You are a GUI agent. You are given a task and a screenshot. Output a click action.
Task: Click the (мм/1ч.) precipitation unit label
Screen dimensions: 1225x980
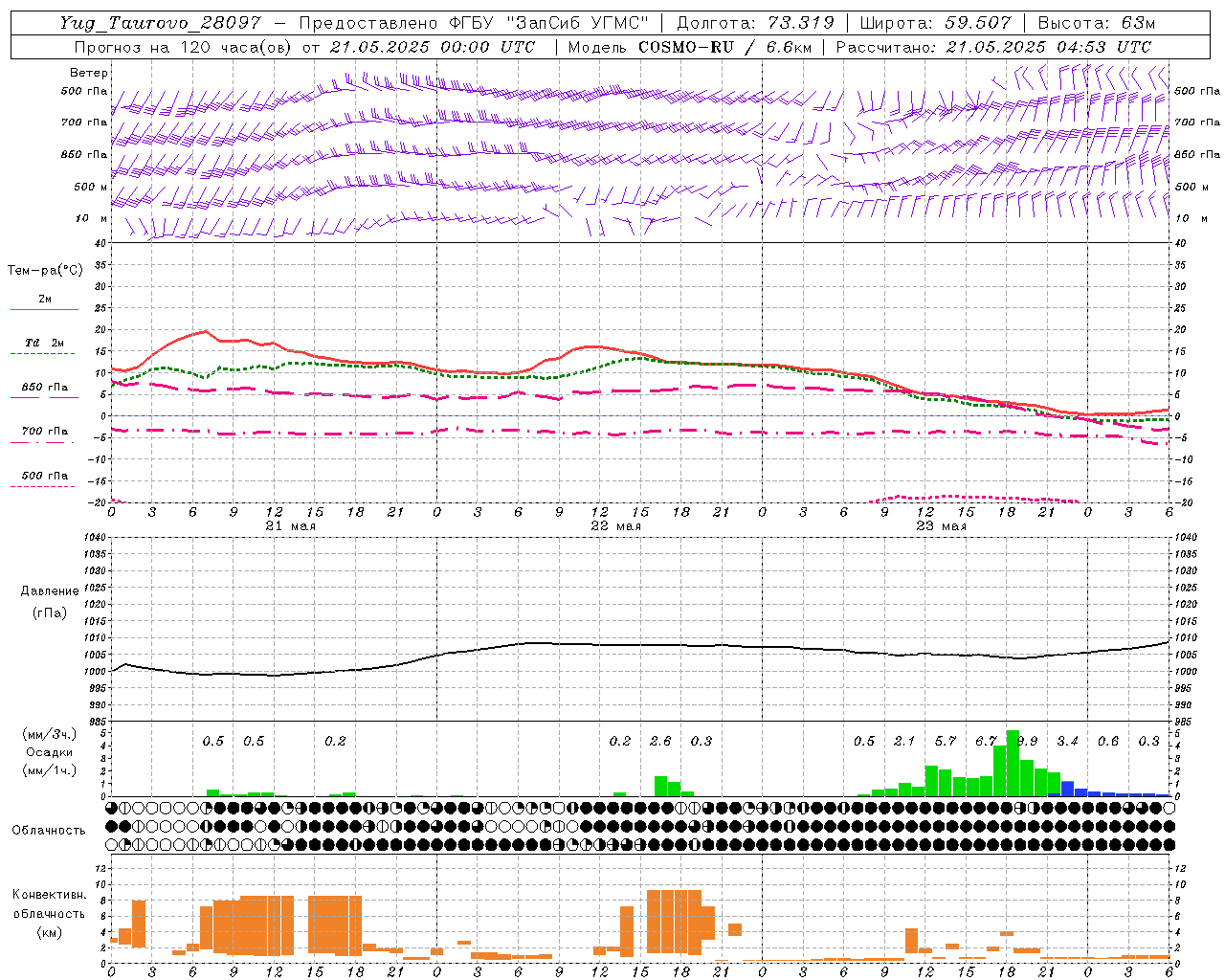tap(49, 770)
